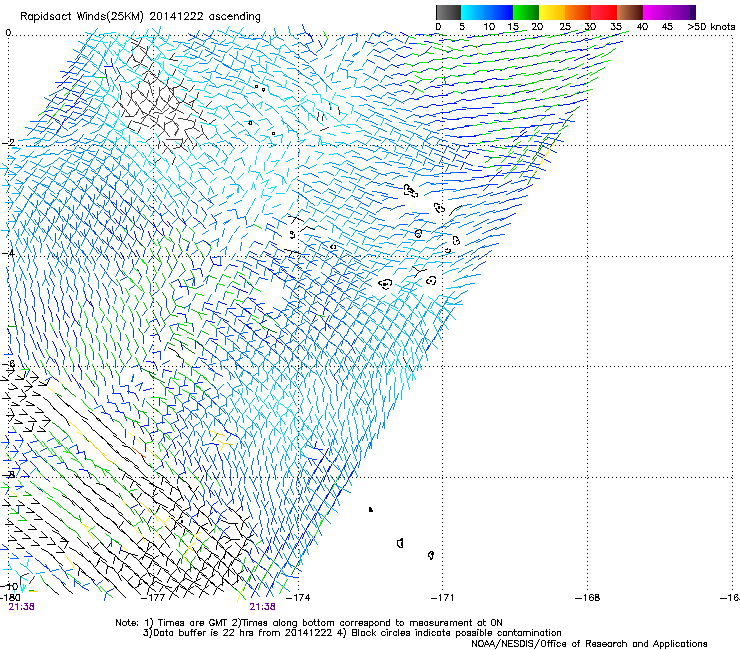
Task: Click the latitude label '-6'
Action: coord(9,364)
